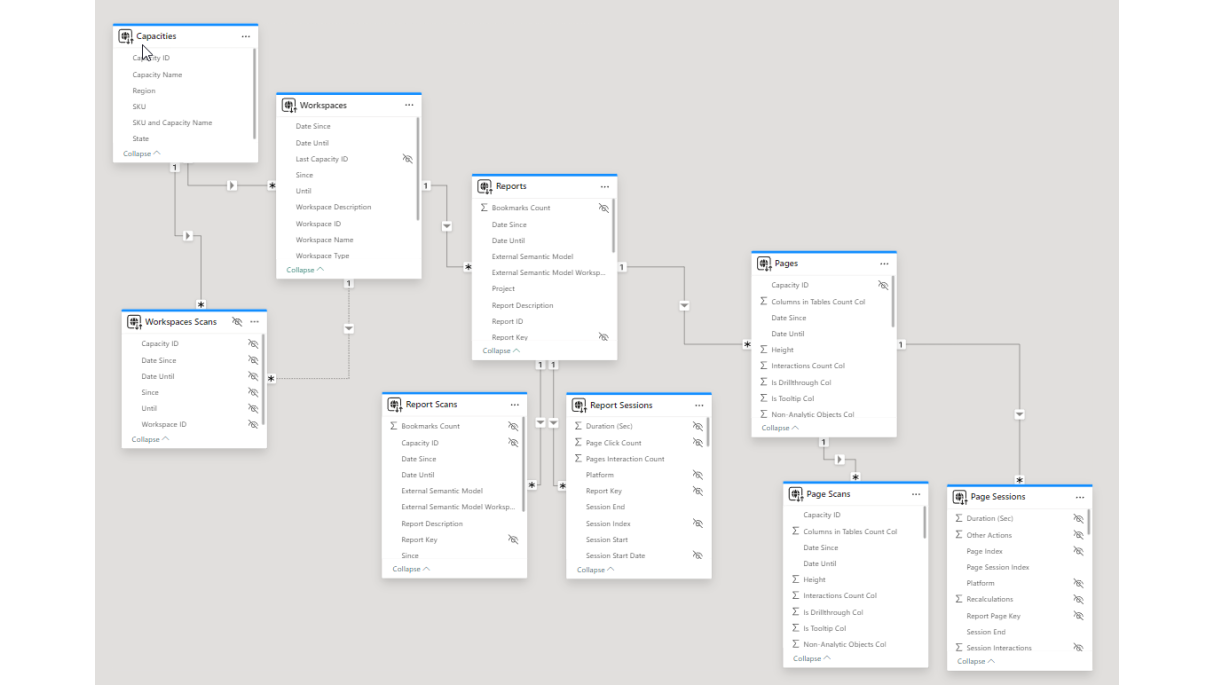Image resolution: width=1206 pixels, height=685 pixels.
Task: Click the Report Scans table header icon
Action: pyautogui.click(x=396, y=404)
